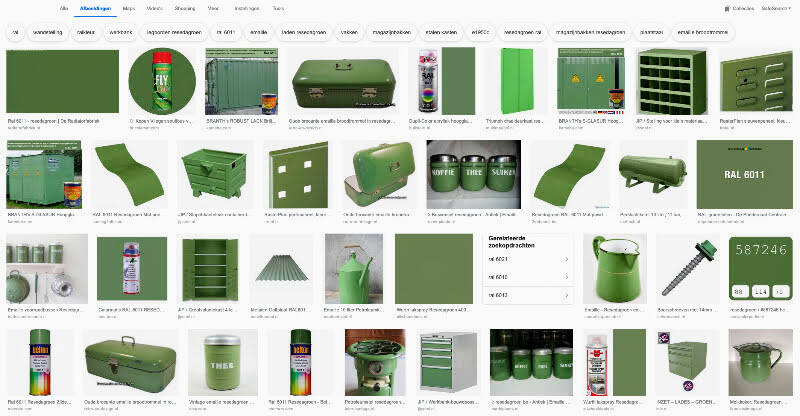Open the green petroleum can image

coord(354,269)
